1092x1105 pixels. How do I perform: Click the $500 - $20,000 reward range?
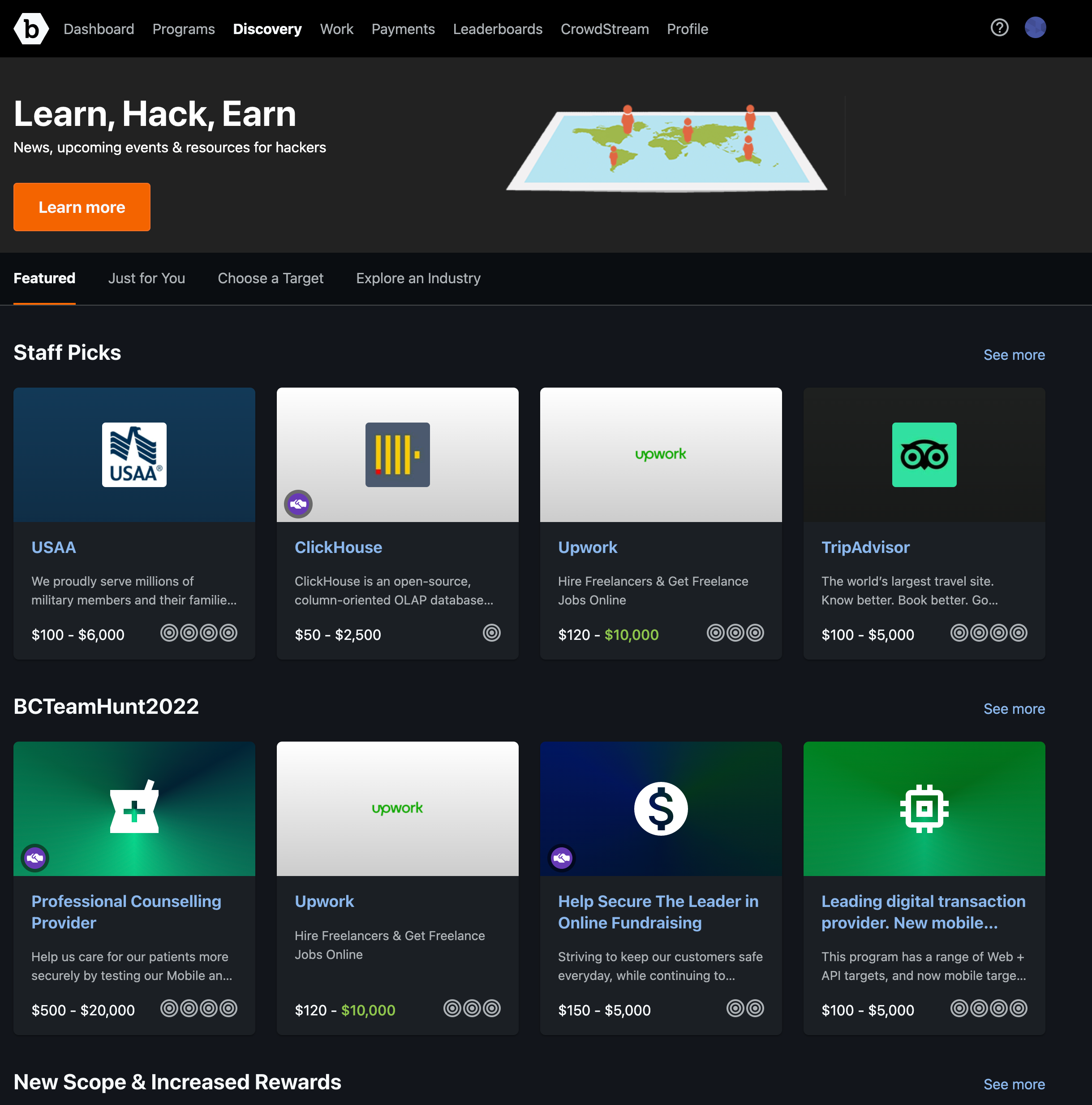tap(83, 1010)
